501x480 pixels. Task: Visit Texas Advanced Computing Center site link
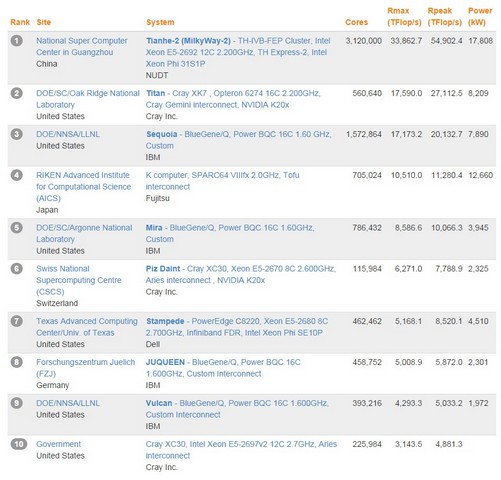click(x=87, y=327)
